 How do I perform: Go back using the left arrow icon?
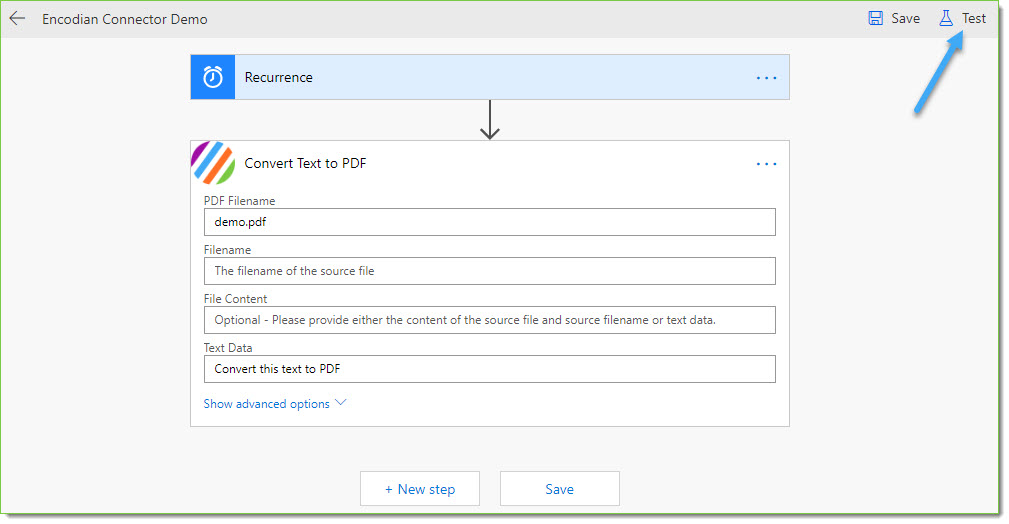pyautogui.click(x=17, y=19)
